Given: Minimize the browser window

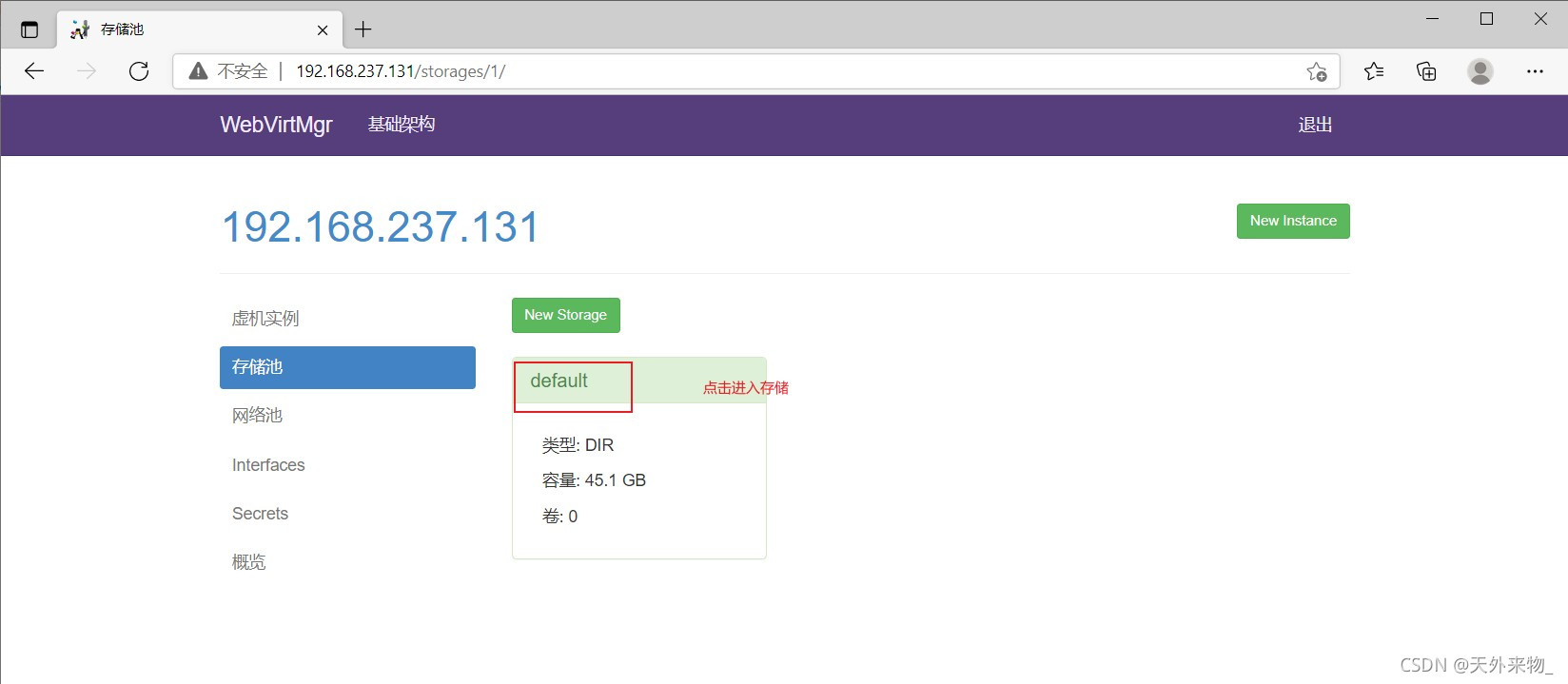Looking at the screenshot, I should pos(1433,19).
